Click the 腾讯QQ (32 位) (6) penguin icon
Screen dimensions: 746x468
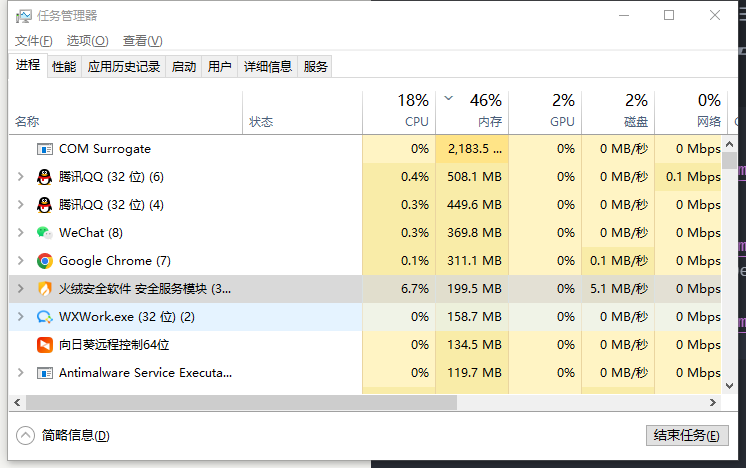click(44, 177)
